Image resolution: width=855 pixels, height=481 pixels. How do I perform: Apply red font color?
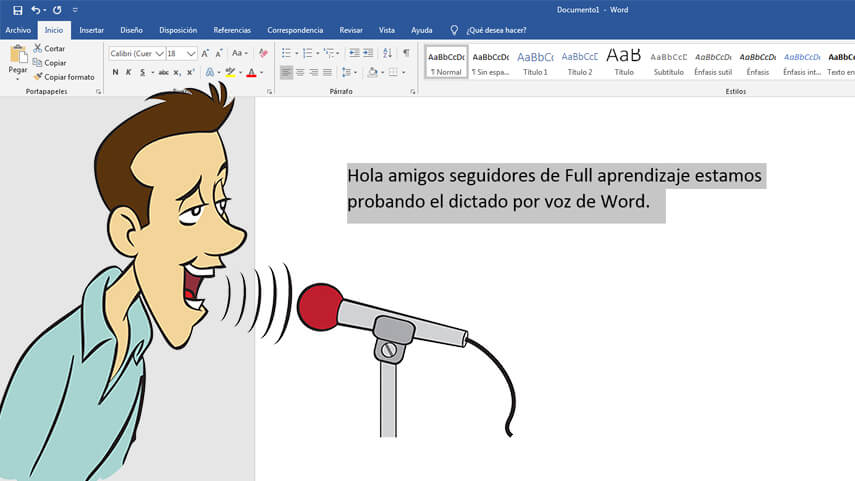click(251, 72)
